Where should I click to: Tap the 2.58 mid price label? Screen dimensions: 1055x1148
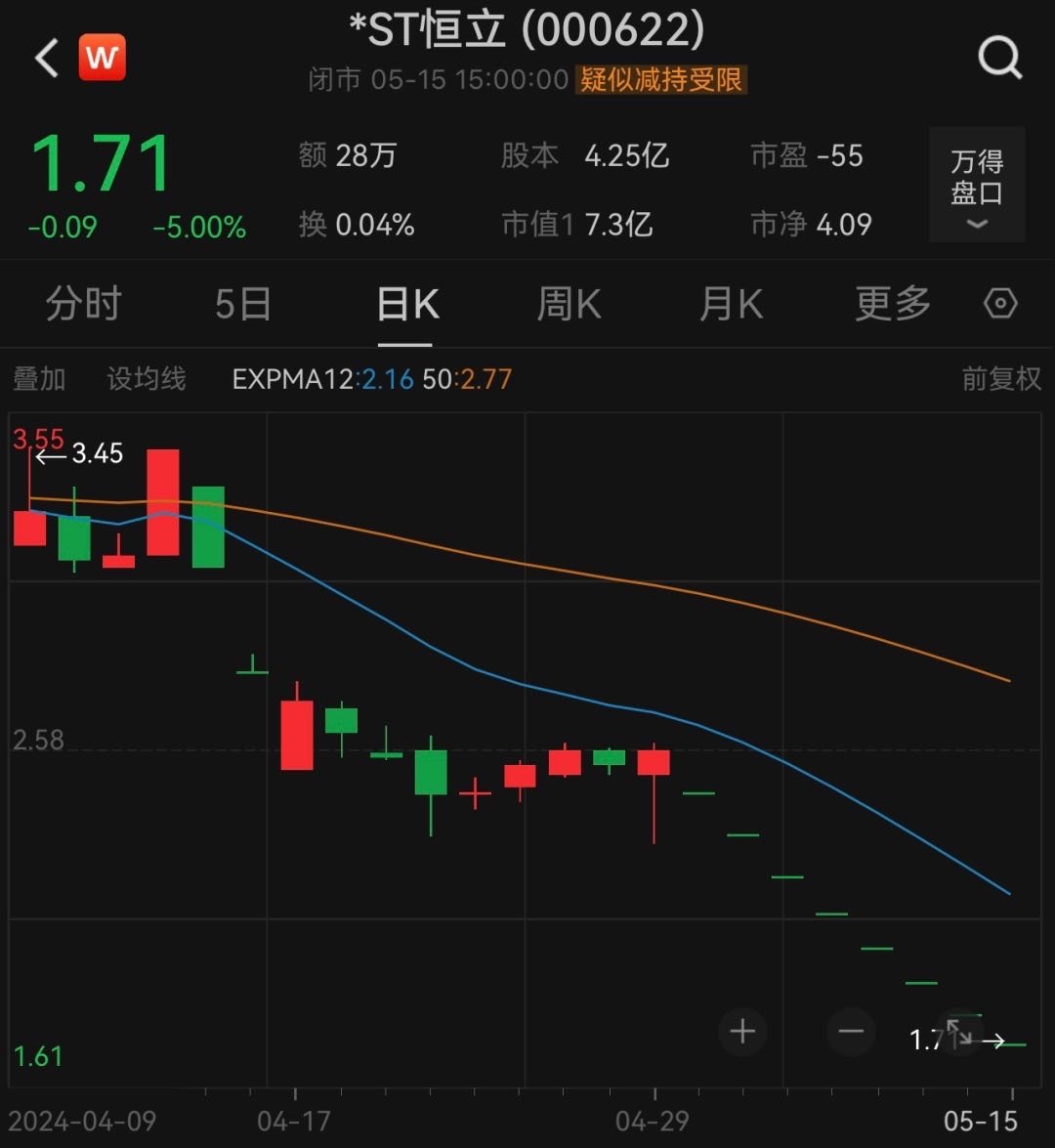(38, 741)
